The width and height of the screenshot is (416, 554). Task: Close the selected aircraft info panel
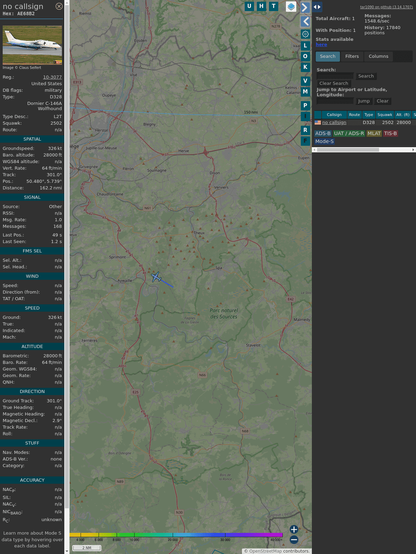pos(59,6)
